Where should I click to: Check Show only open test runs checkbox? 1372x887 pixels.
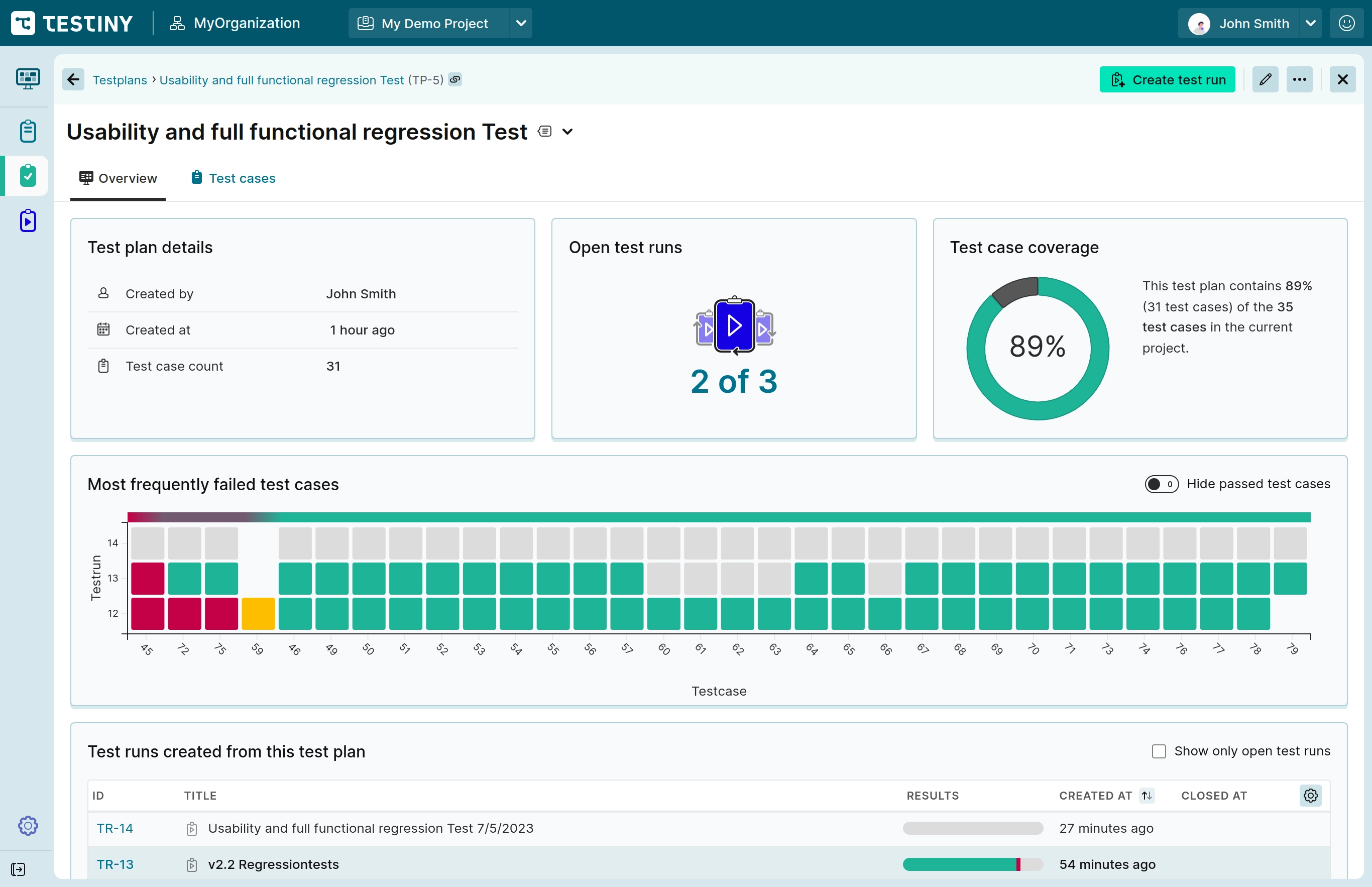tap(1158, 751)
